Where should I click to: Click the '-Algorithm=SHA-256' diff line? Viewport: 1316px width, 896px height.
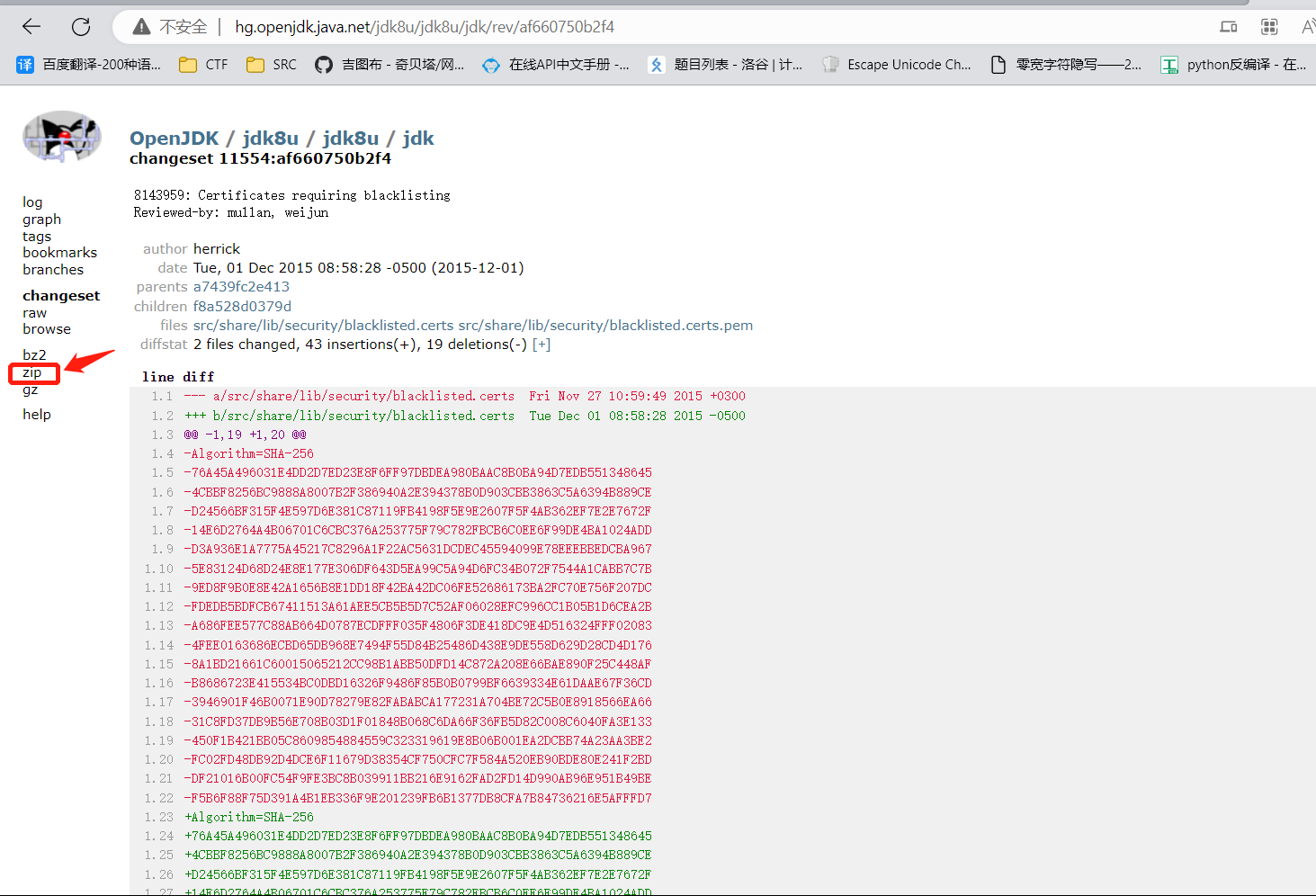249,453
